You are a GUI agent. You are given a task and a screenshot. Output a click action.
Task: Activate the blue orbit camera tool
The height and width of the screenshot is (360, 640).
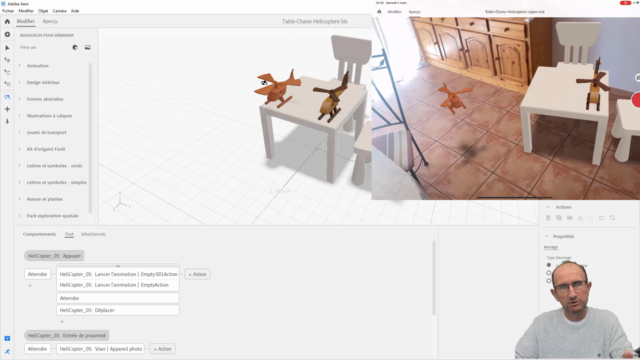click(7, 97)
